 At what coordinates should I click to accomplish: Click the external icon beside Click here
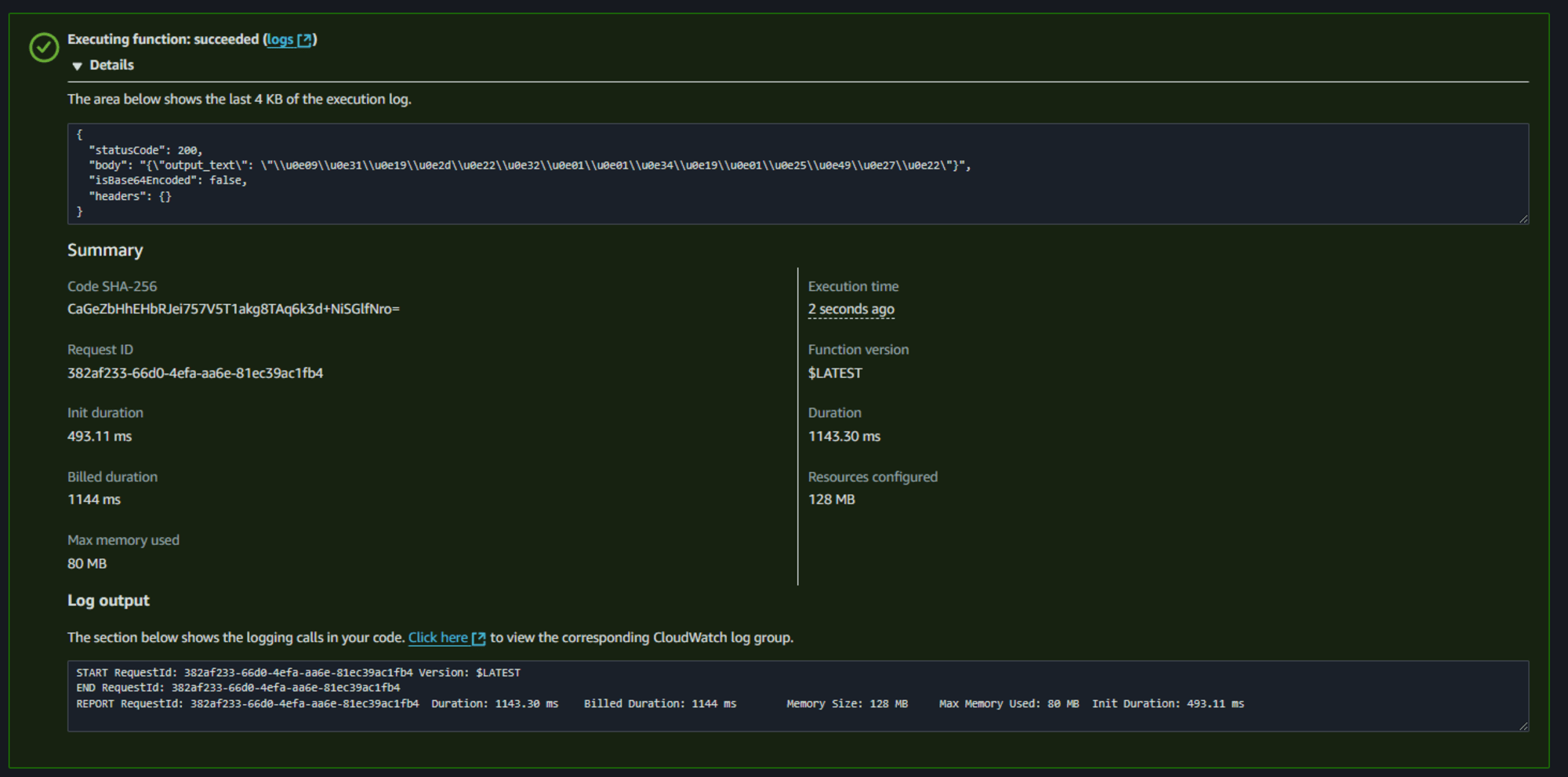click(478, 638)
